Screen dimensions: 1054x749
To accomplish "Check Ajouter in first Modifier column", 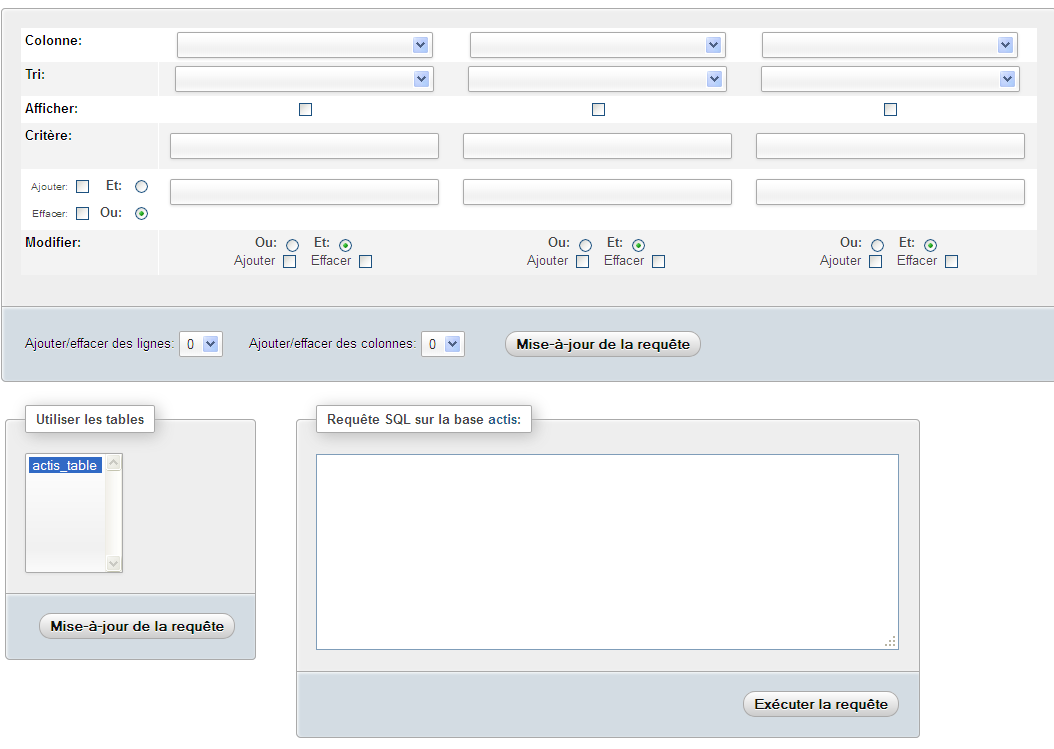I will click(290, 262).
